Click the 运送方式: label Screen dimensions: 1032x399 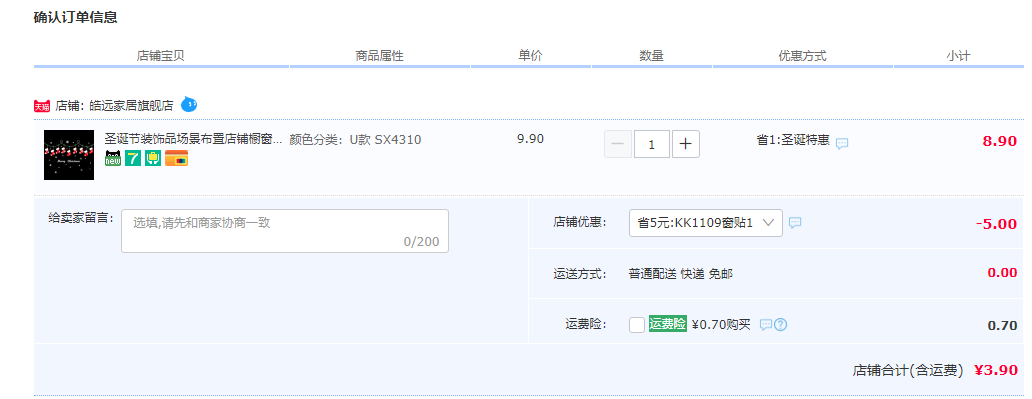580,274
